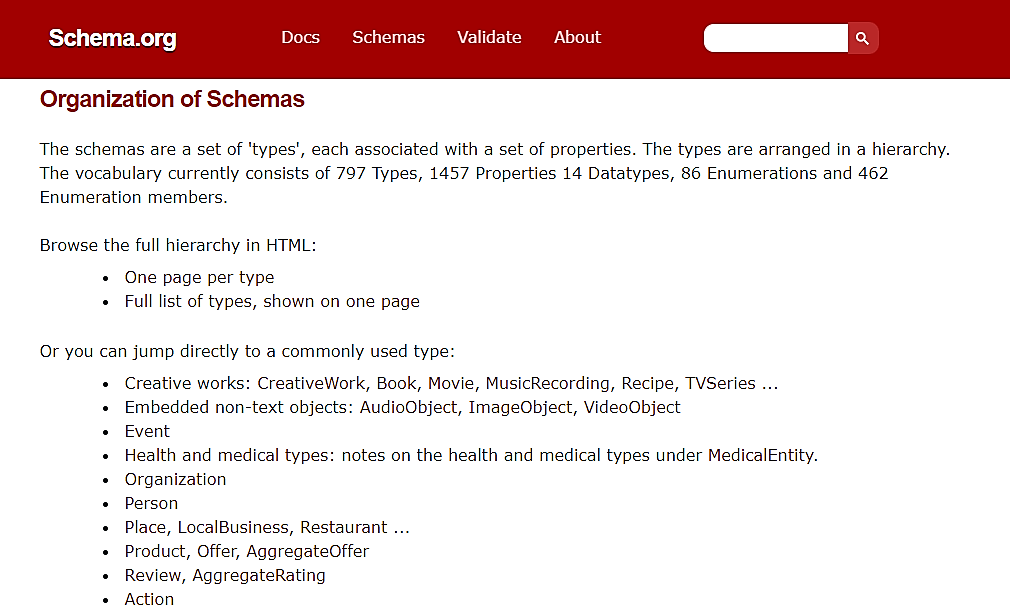This screenshot has width=1010, height=612.
Task: Open the One page per type link
Action: pyautogui.click(x=199, y=278)
